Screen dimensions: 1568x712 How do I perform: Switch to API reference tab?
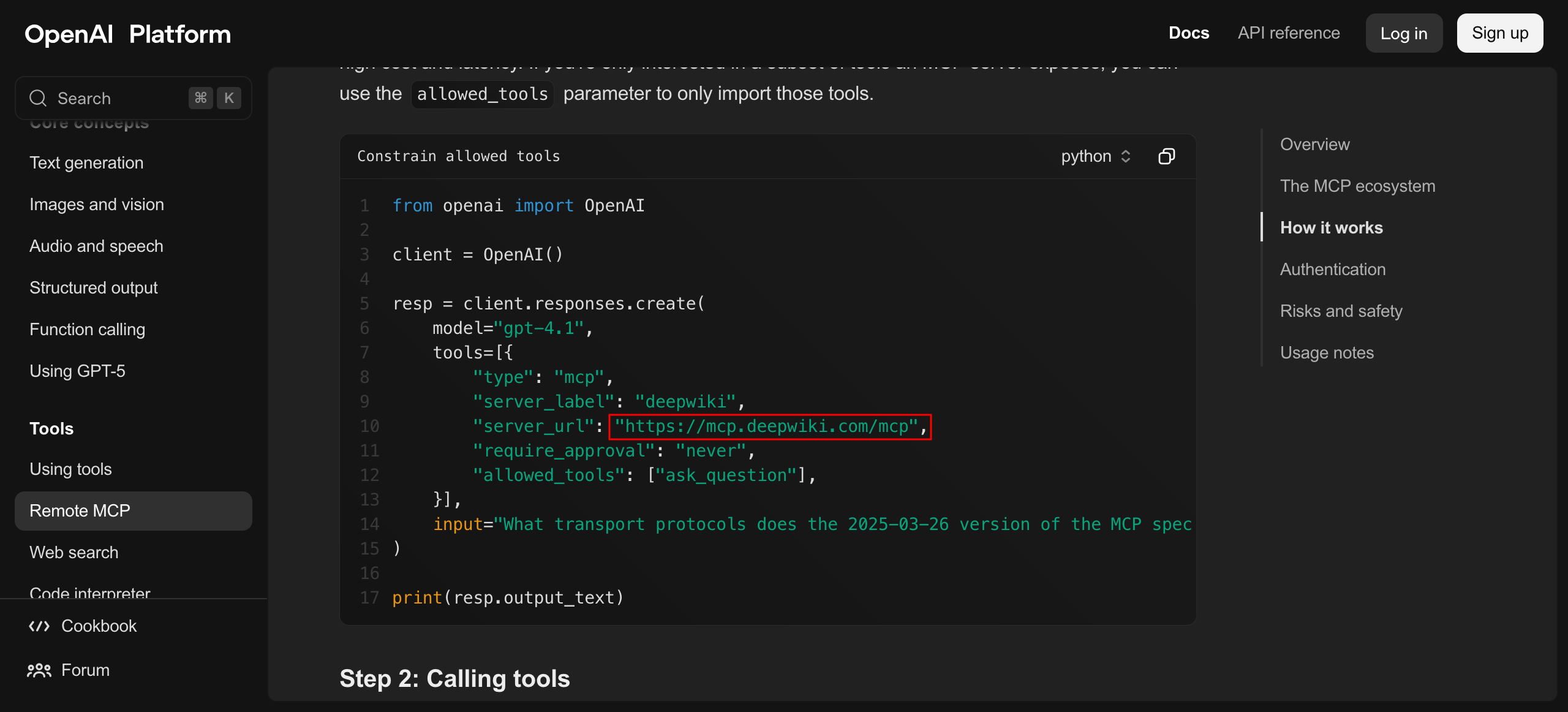tap(1289, 33)
